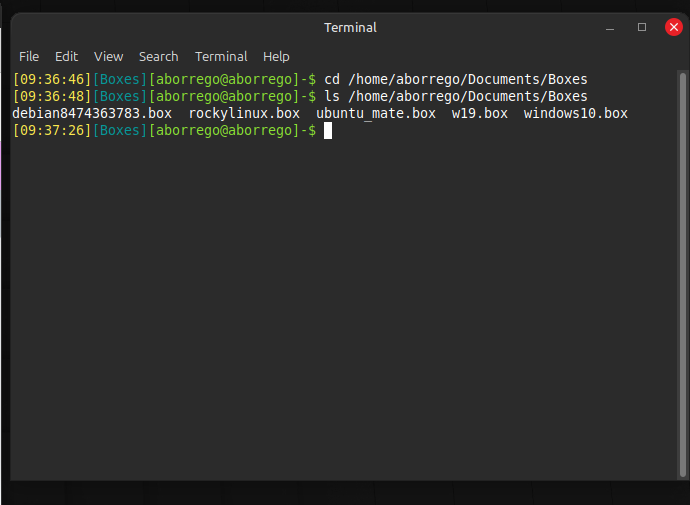Click windows10.box in the output
Image resolution: width=690 pixels, height=505 pixels.
pyautogui.click(x=576, y=113)
